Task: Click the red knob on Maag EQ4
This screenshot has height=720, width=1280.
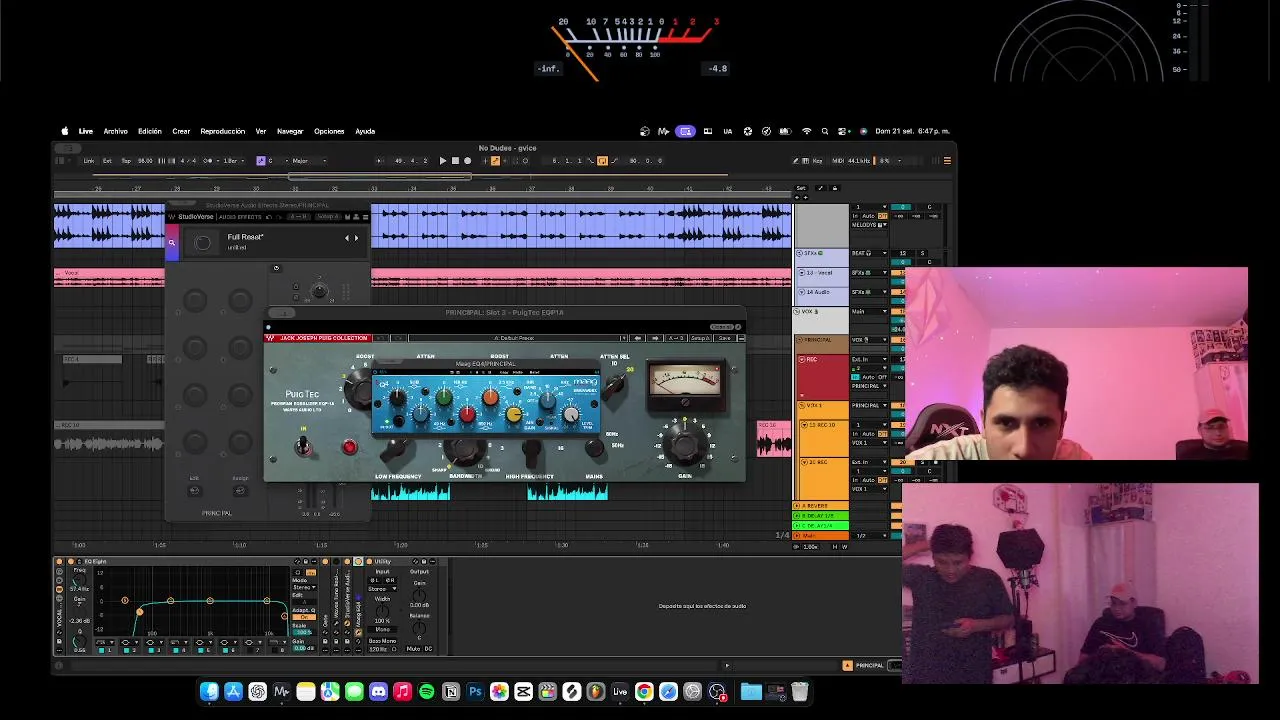Action: tap(467, 414)
